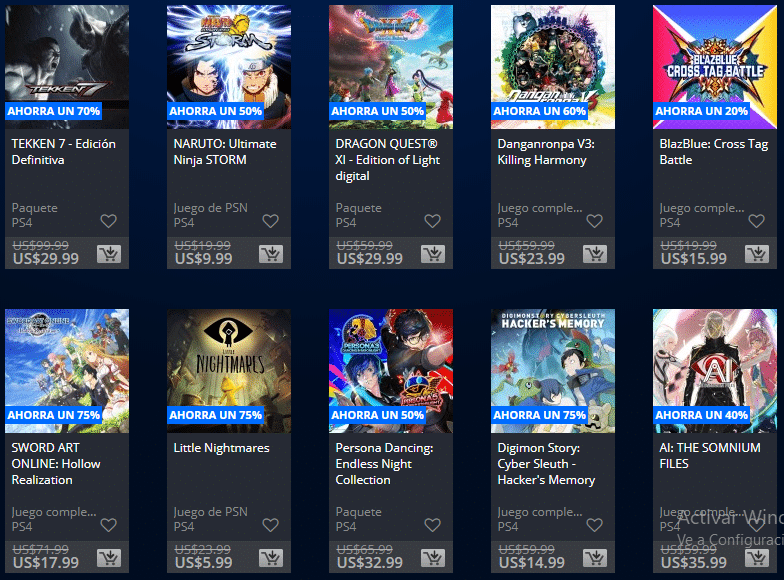
Task: Open the Digimon Story Hacker's Memory cover
Action: (553, 371)
